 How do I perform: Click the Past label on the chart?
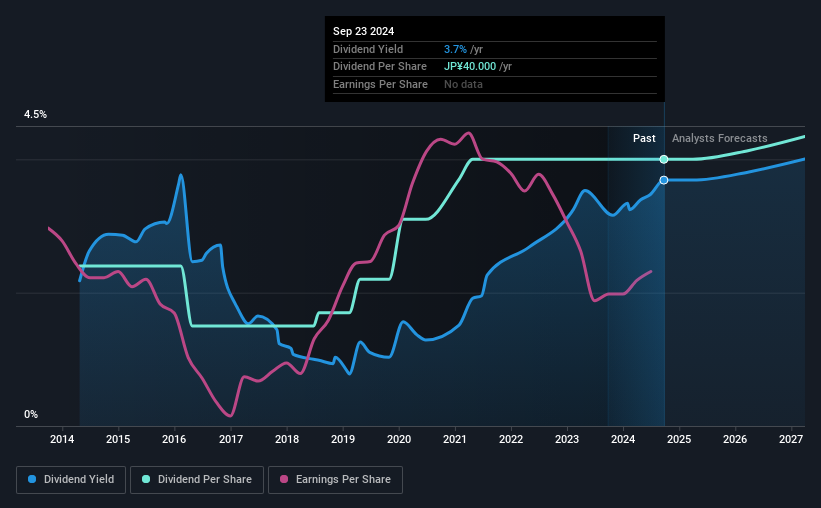click(x=644, y=138)
